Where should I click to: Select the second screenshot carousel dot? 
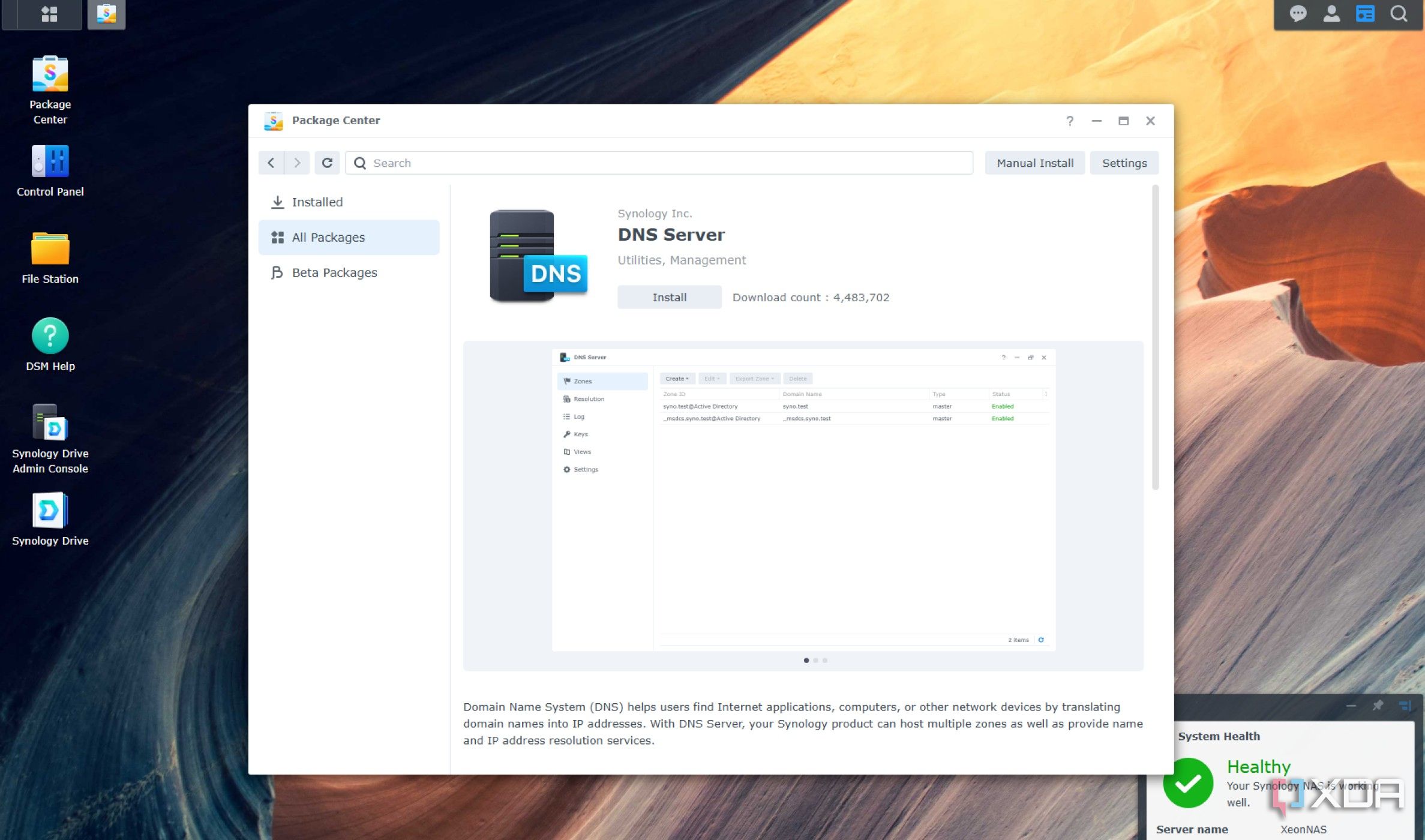point(816,660)
